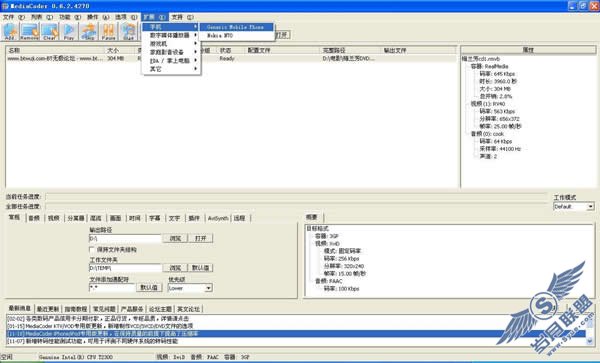600x363 pixels.
Task: Switch to the 画面 settings tab
Action: click(x=116, y=218)
